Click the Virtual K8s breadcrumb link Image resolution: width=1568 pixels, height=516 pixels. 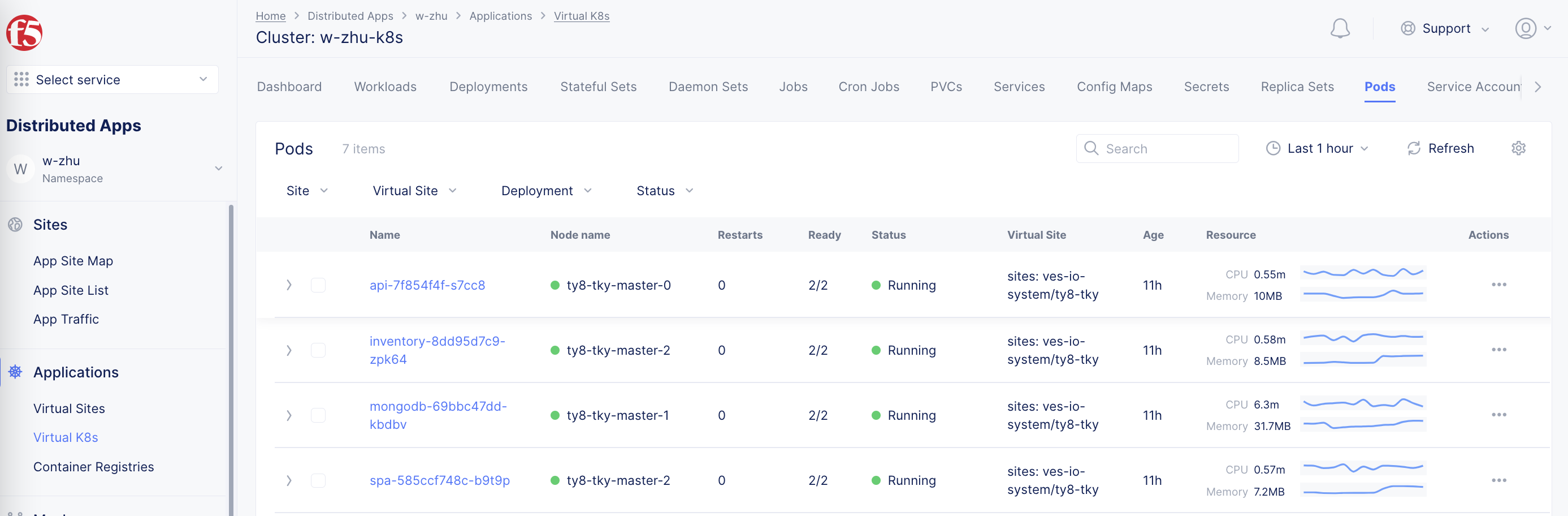[581, 16]
